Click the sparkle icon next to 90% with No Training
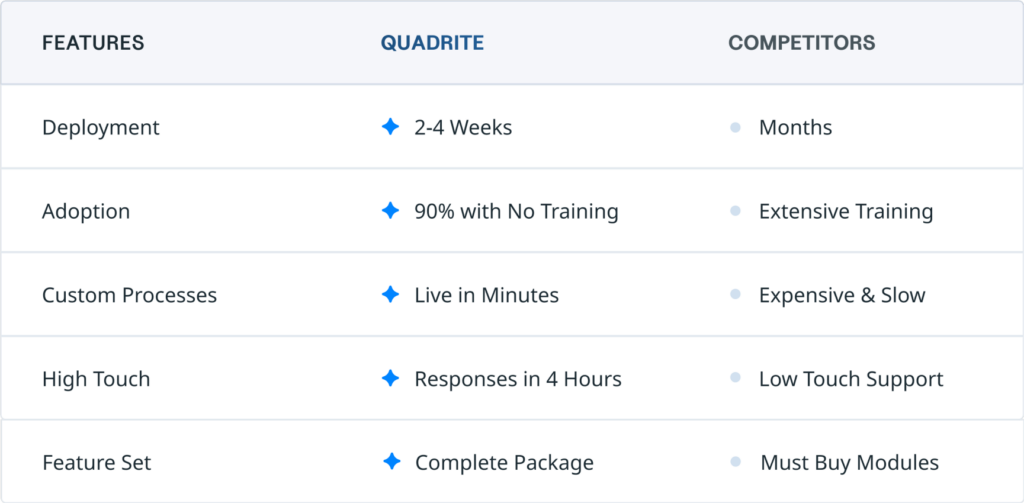The image size is (1024, 503). [390, 210]
